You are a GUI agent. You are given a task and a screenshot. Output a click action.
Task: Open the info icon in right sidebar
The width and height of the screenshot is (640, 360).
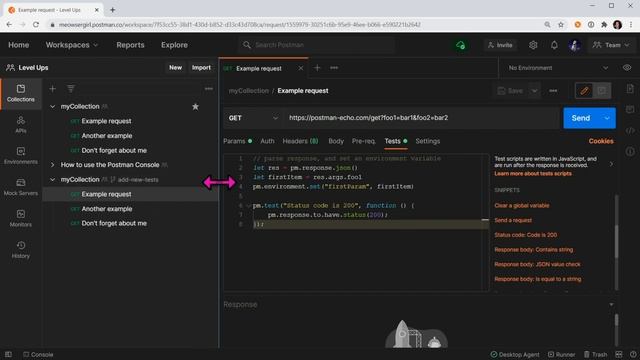630,151
